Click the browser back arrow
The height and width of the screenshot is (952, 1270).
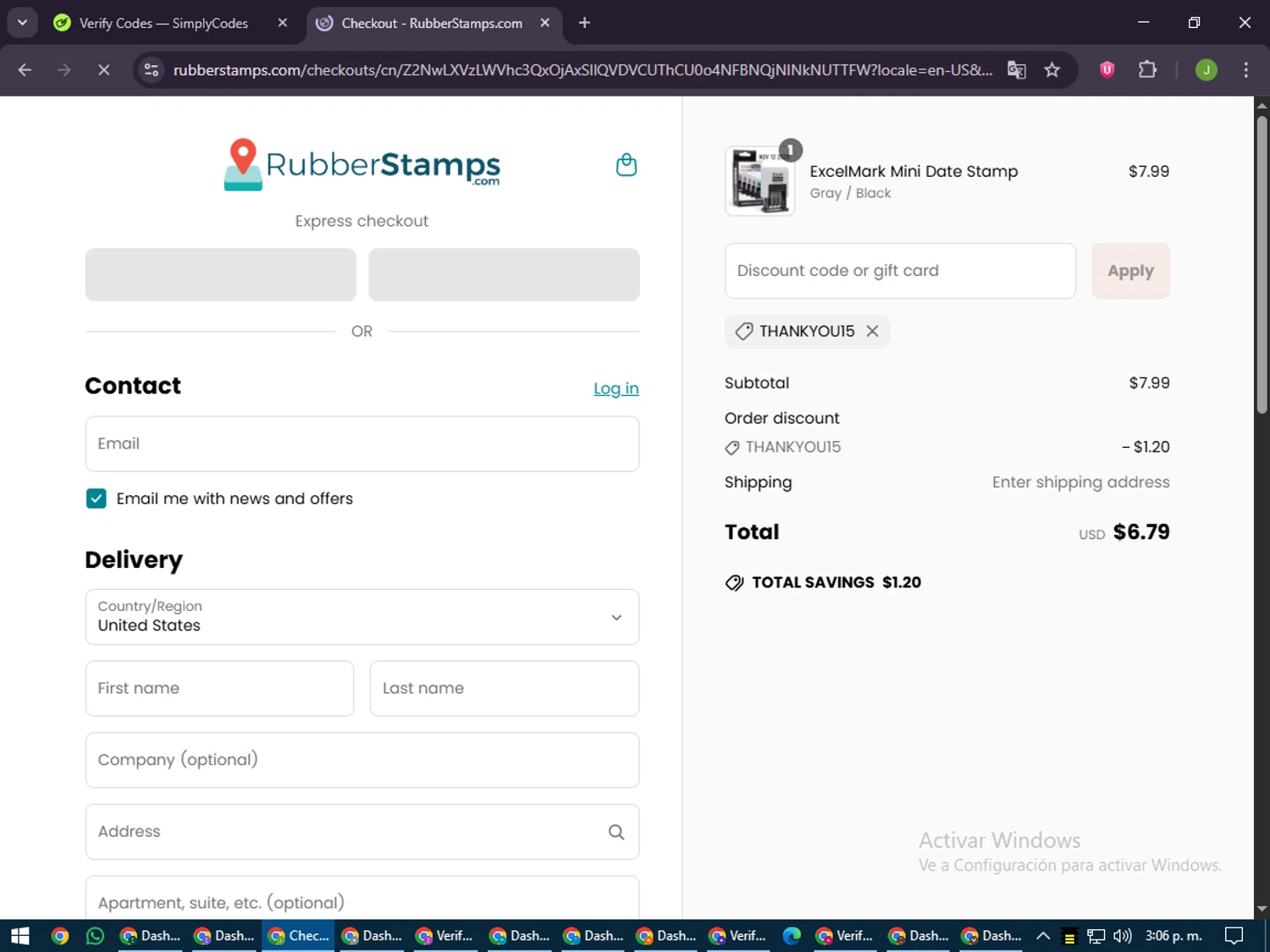tap(25, 69)
